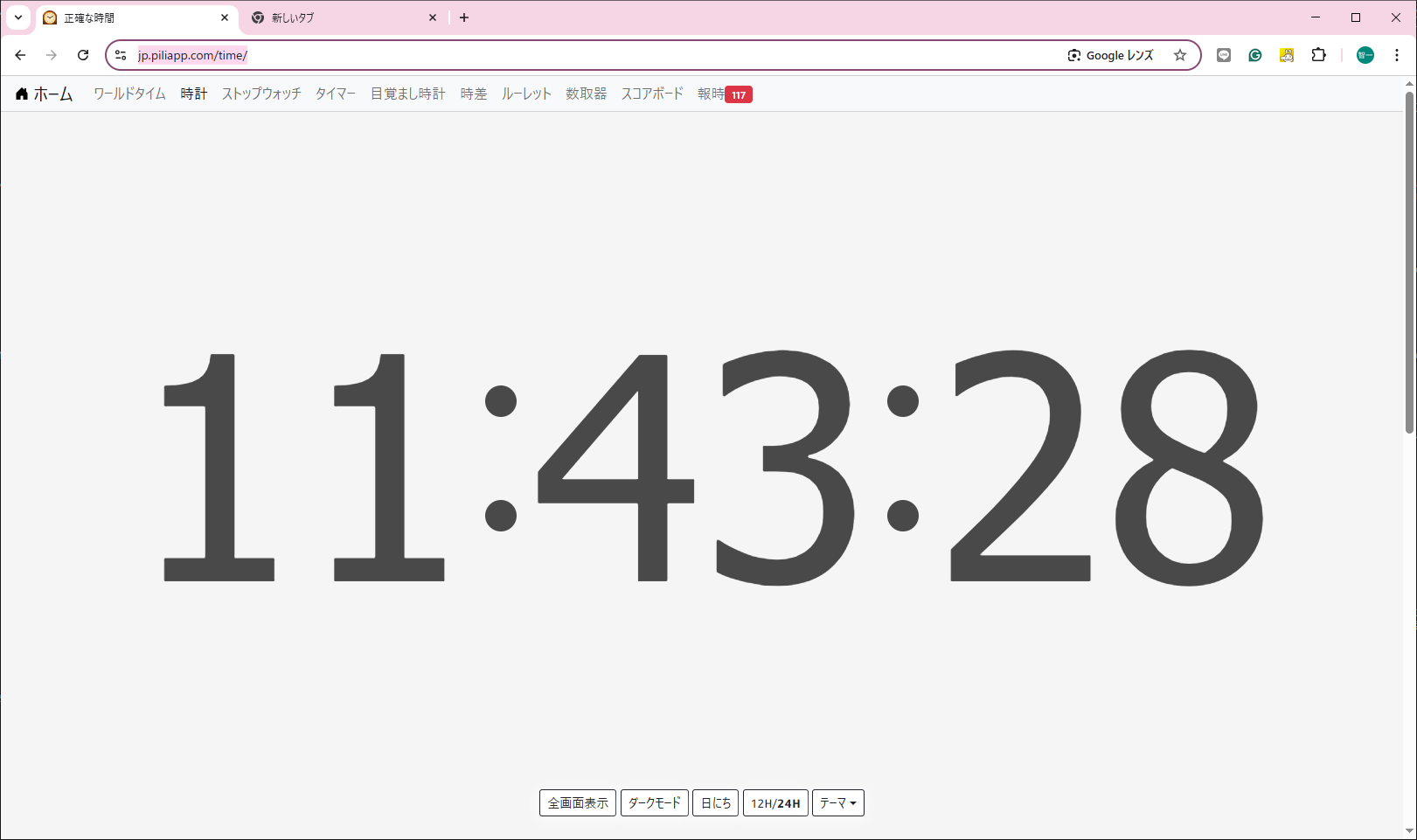
Task: Switch to the 新しいタブ tab
Action: [x=341, y=17]
